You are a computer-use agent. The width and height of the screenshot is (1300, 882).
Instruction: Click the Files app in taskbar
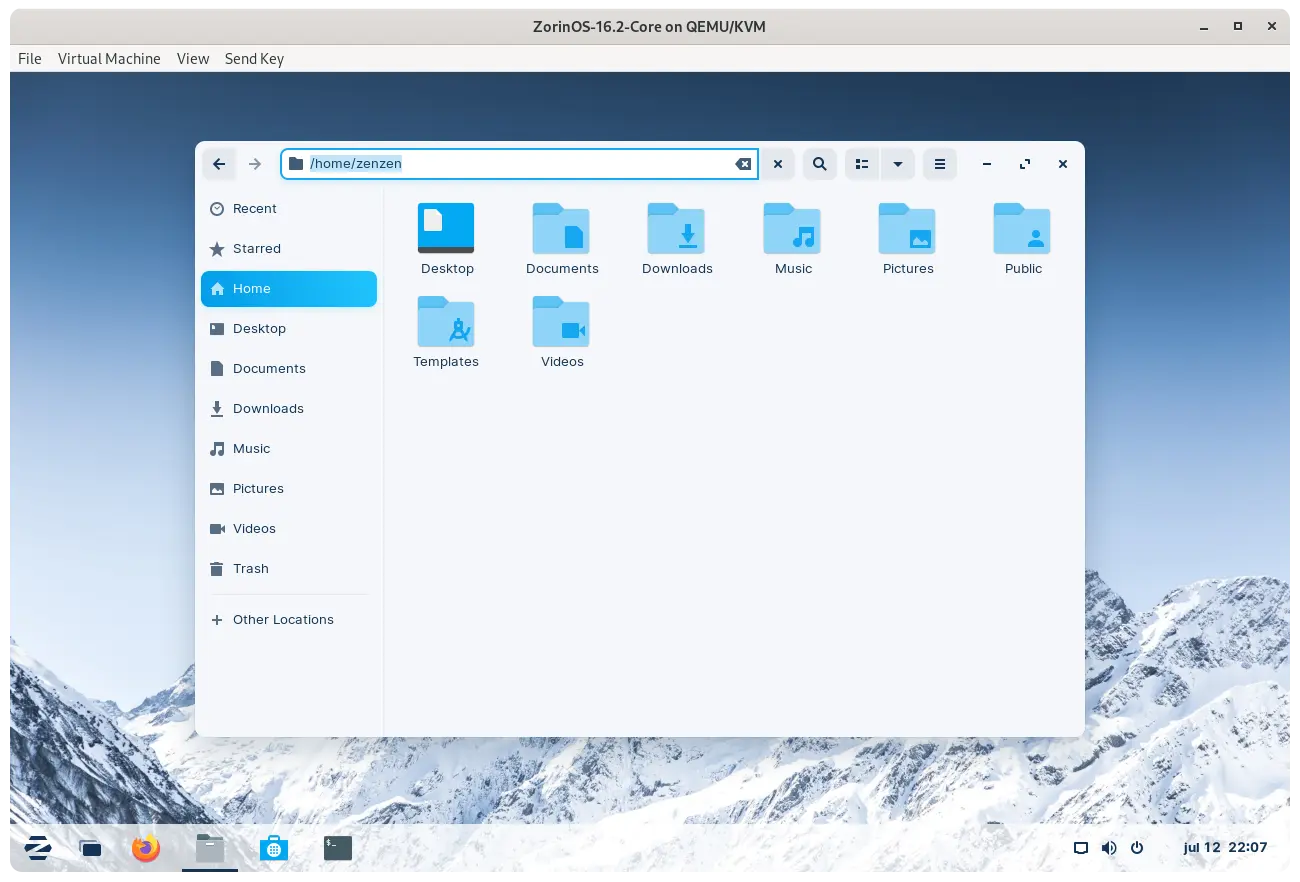pyautogui.click(x=210, y=848)
